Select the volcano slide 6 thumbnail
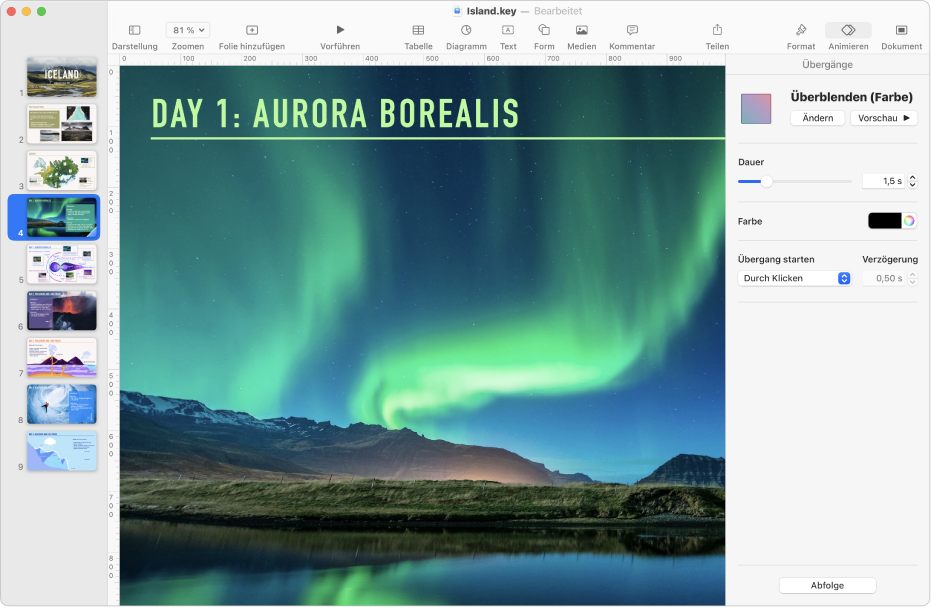Screen dimensions: 931x609 coord(62,310)
